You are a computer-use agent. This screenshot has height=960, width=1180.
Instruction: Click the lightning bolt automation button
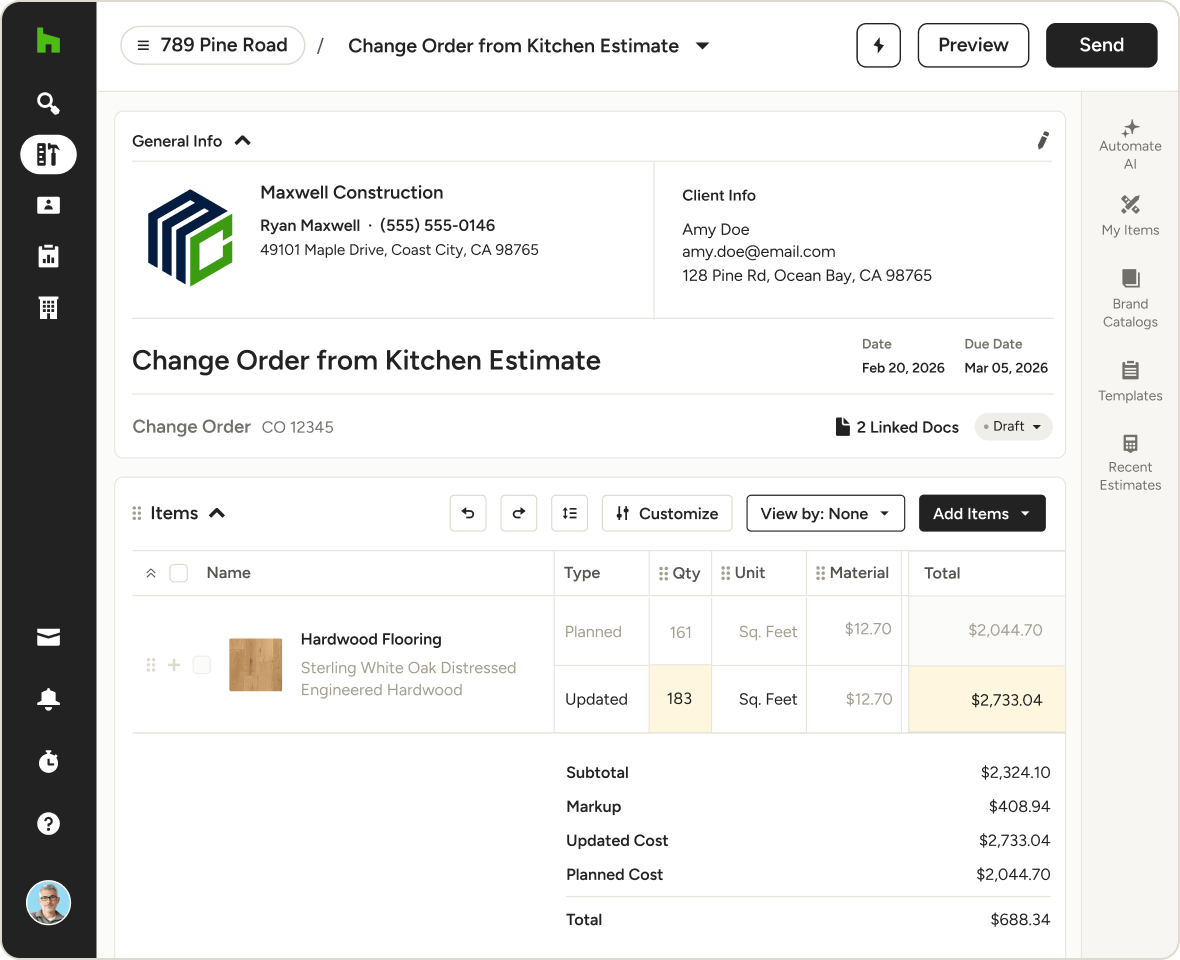878,46
